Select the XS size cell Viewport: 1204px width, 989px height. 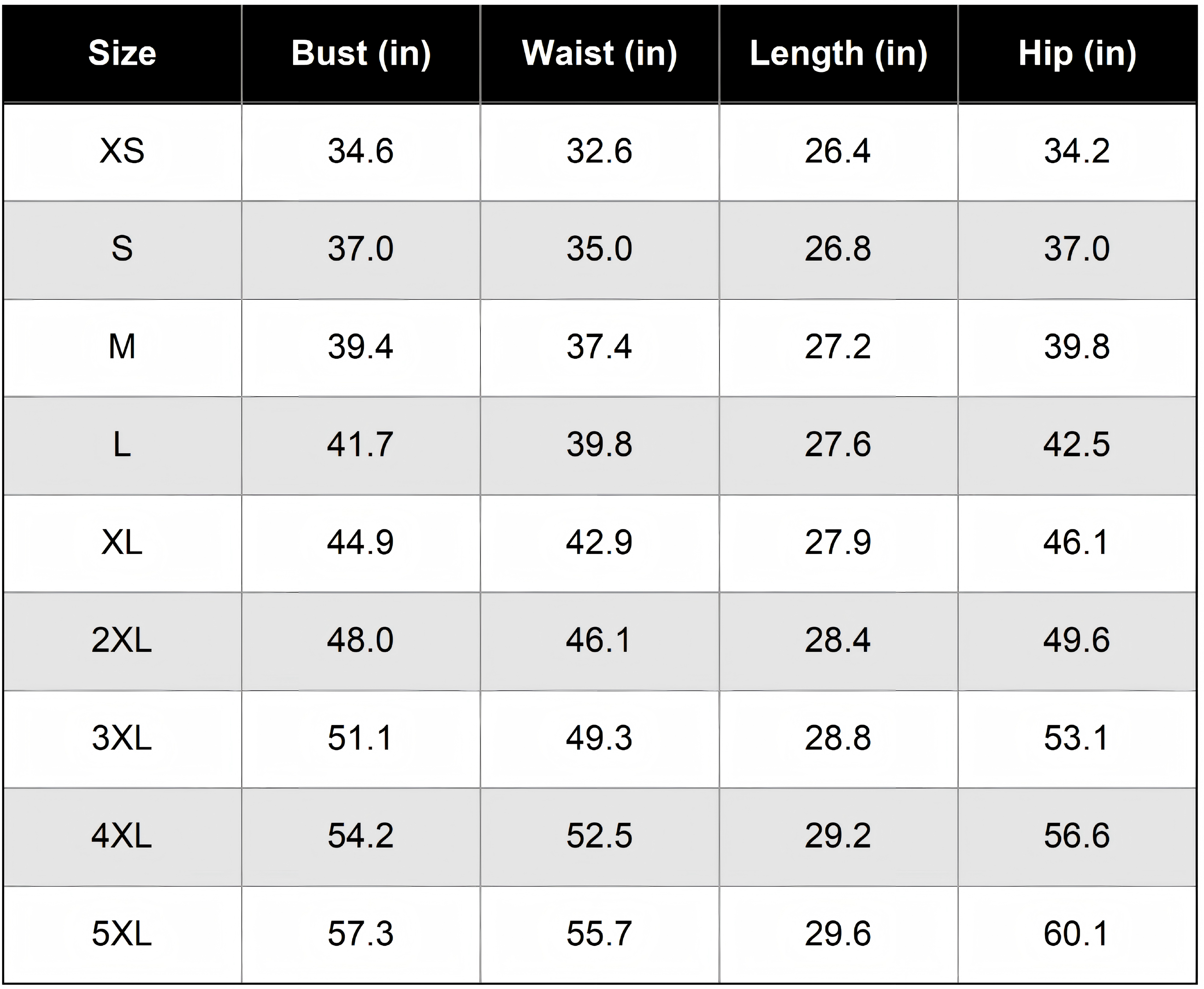pos(122,152)
